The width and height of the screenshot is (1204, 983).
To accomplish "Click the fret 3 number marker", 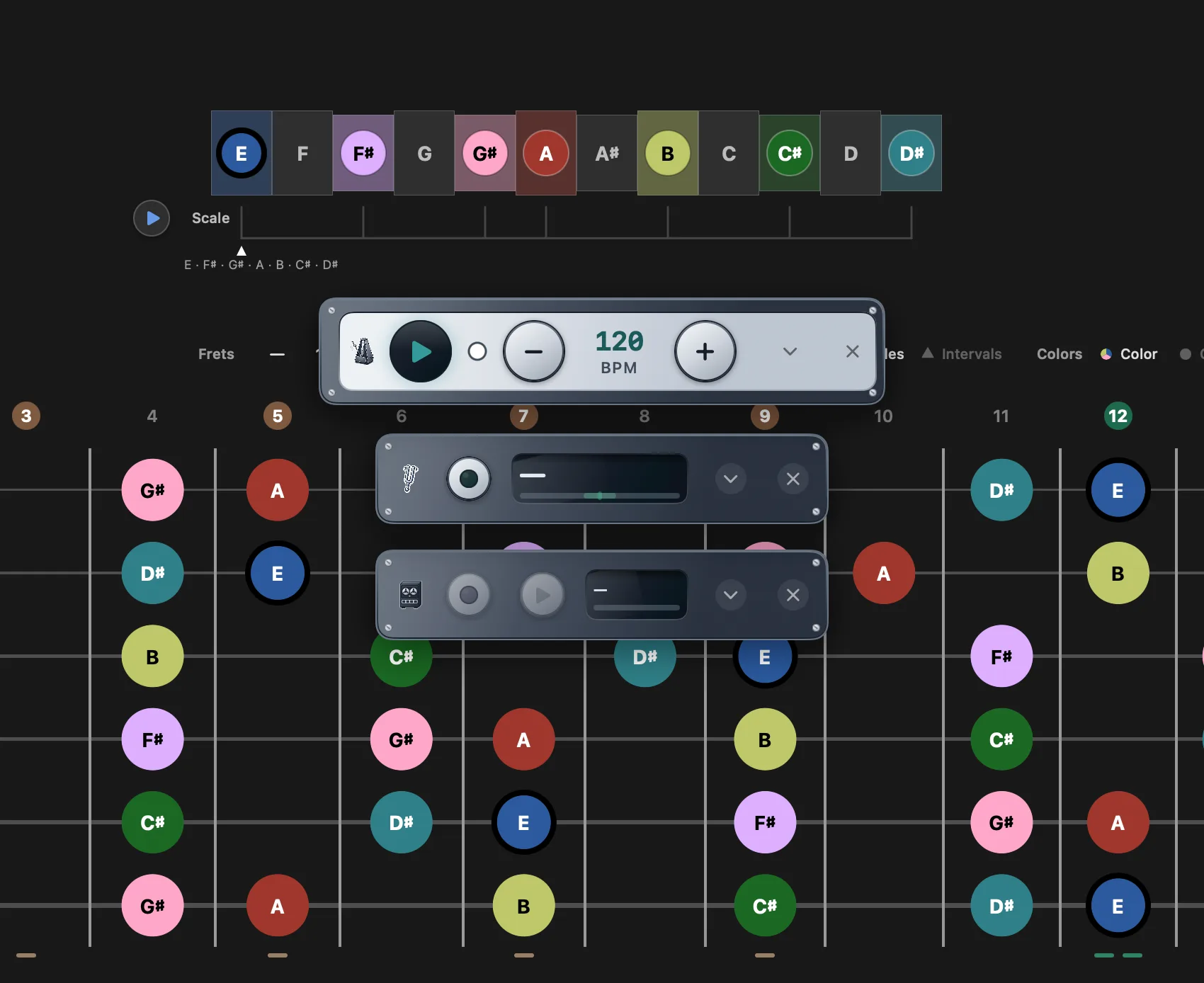I will click(x=26, y=416).
